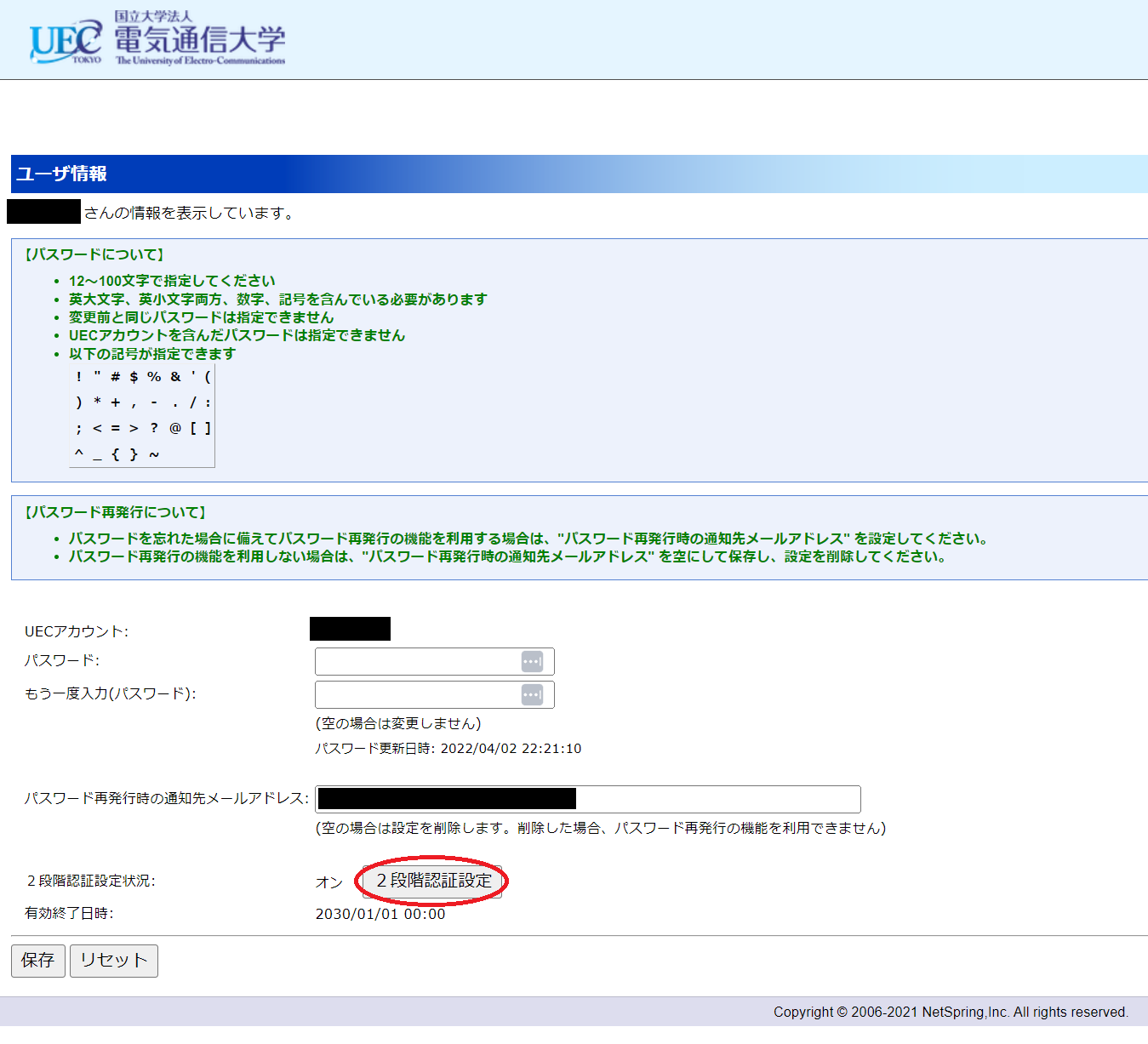1148x1044 pixels.
Task: Click the UECアカウント label
Action: pyautogui.click(x=77, y=631)
